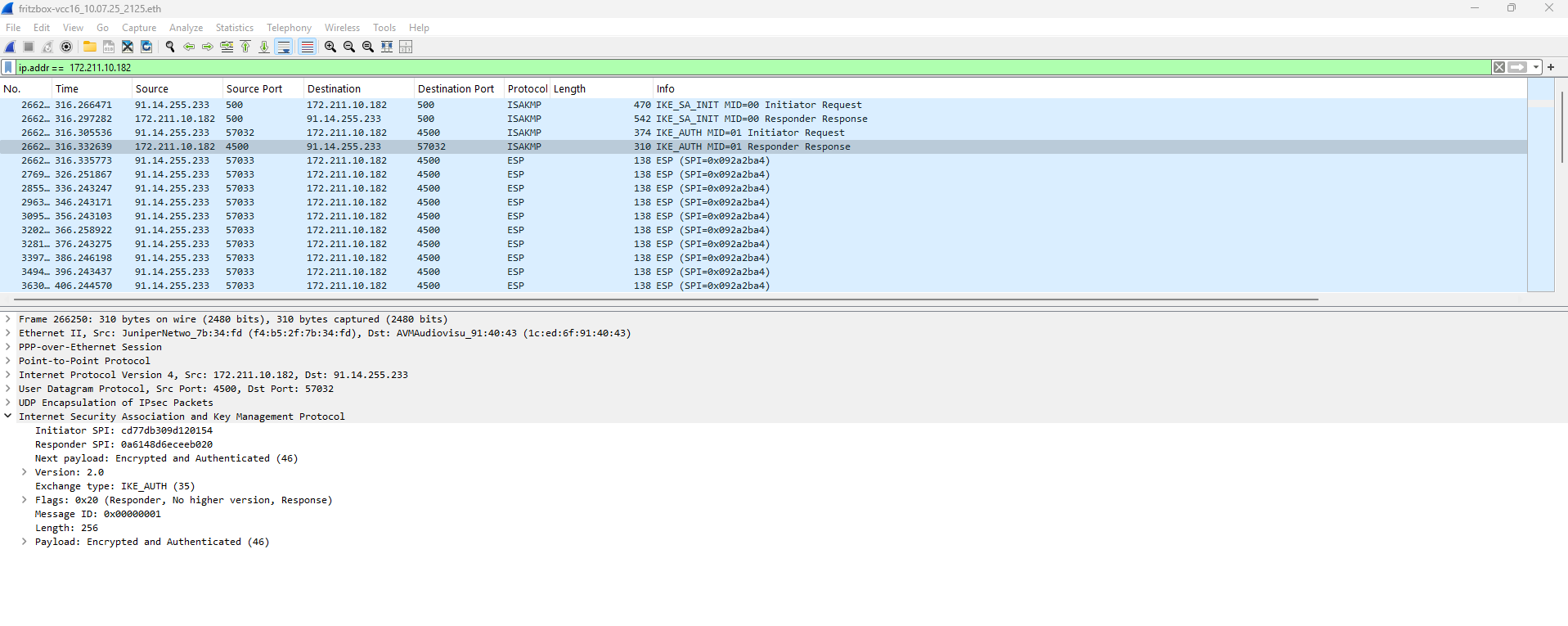
Task: Expand the Ethernet II details
Action: pos(8,333)
